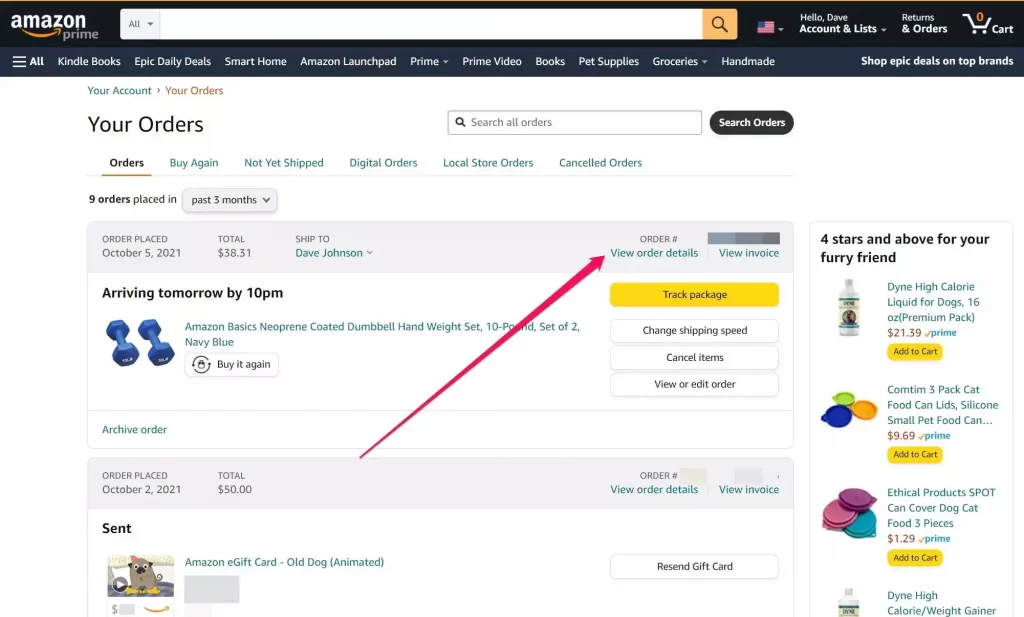Screen dimensions: 1024x617
Task: Add Ethical Products SPOT can cover to cart
Action: coord(915,558)
